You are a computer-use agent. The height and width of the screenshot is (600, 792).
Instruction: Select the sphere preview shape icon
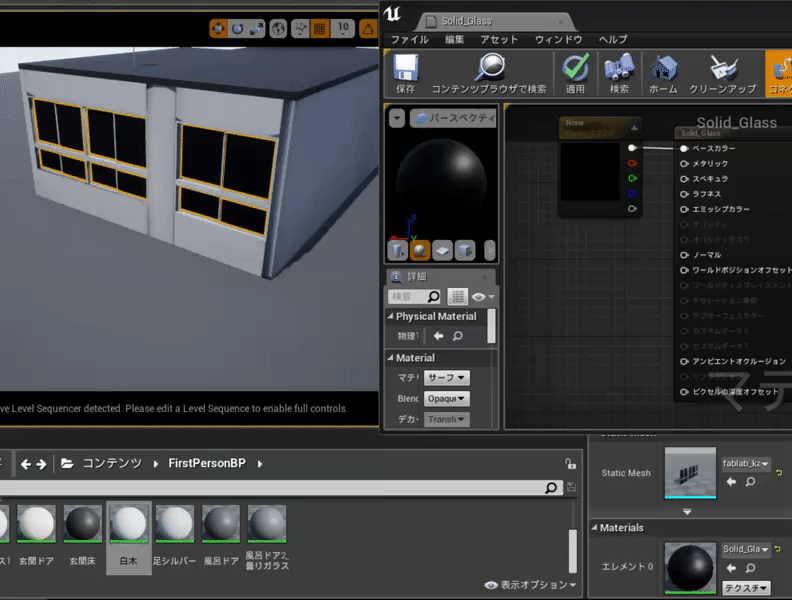click(421, 250)
